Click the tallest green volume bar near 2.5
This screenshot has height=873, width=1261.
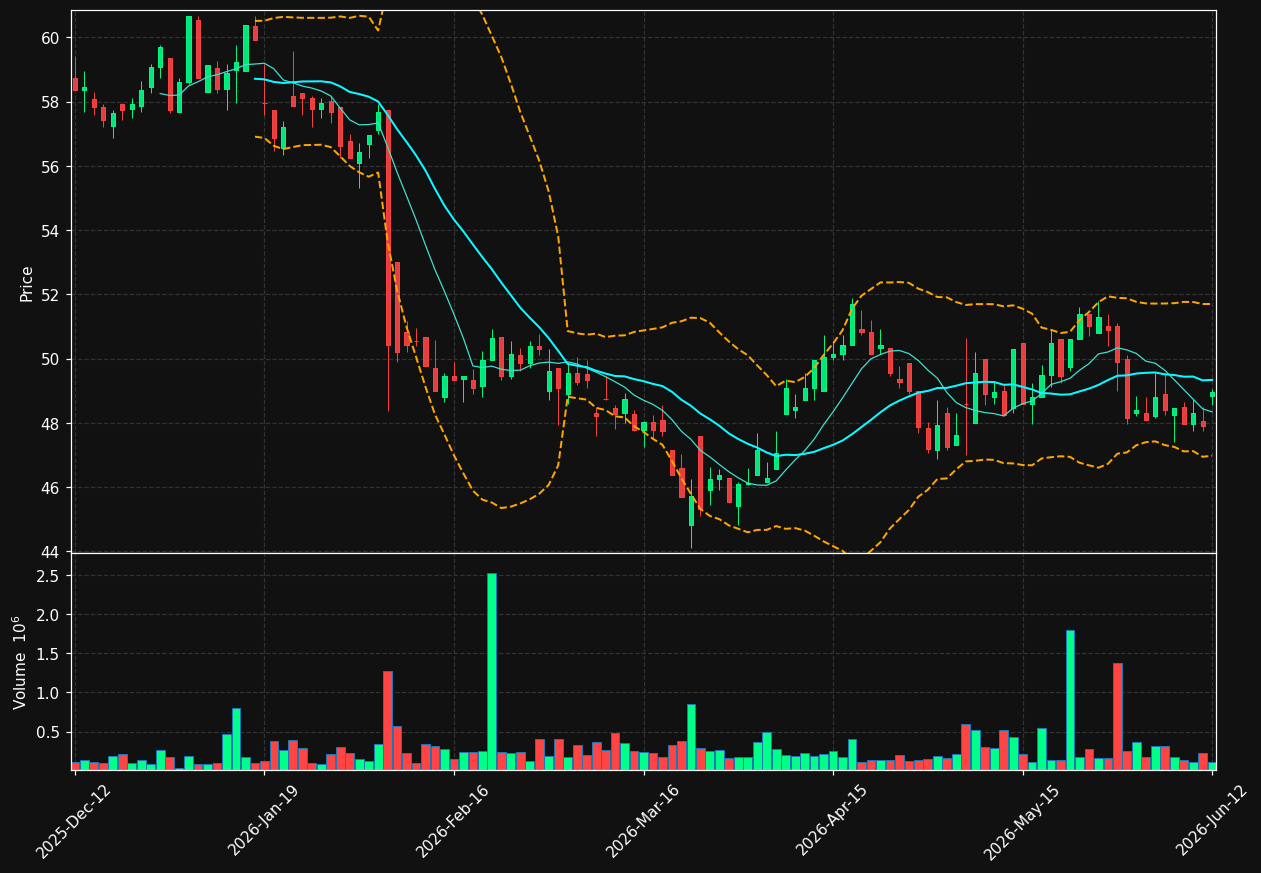492,671
